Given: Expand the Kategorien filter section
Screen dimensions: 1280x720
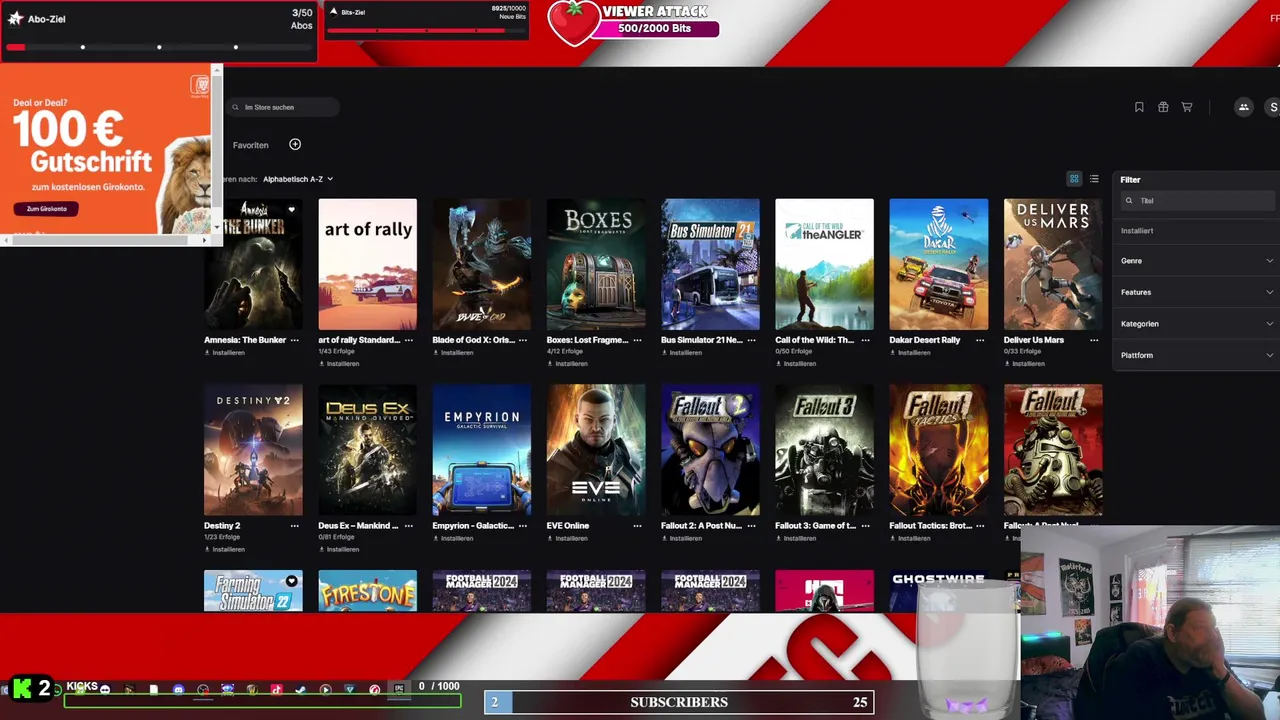Looking at the screenshot, I should coord(1197,324).
